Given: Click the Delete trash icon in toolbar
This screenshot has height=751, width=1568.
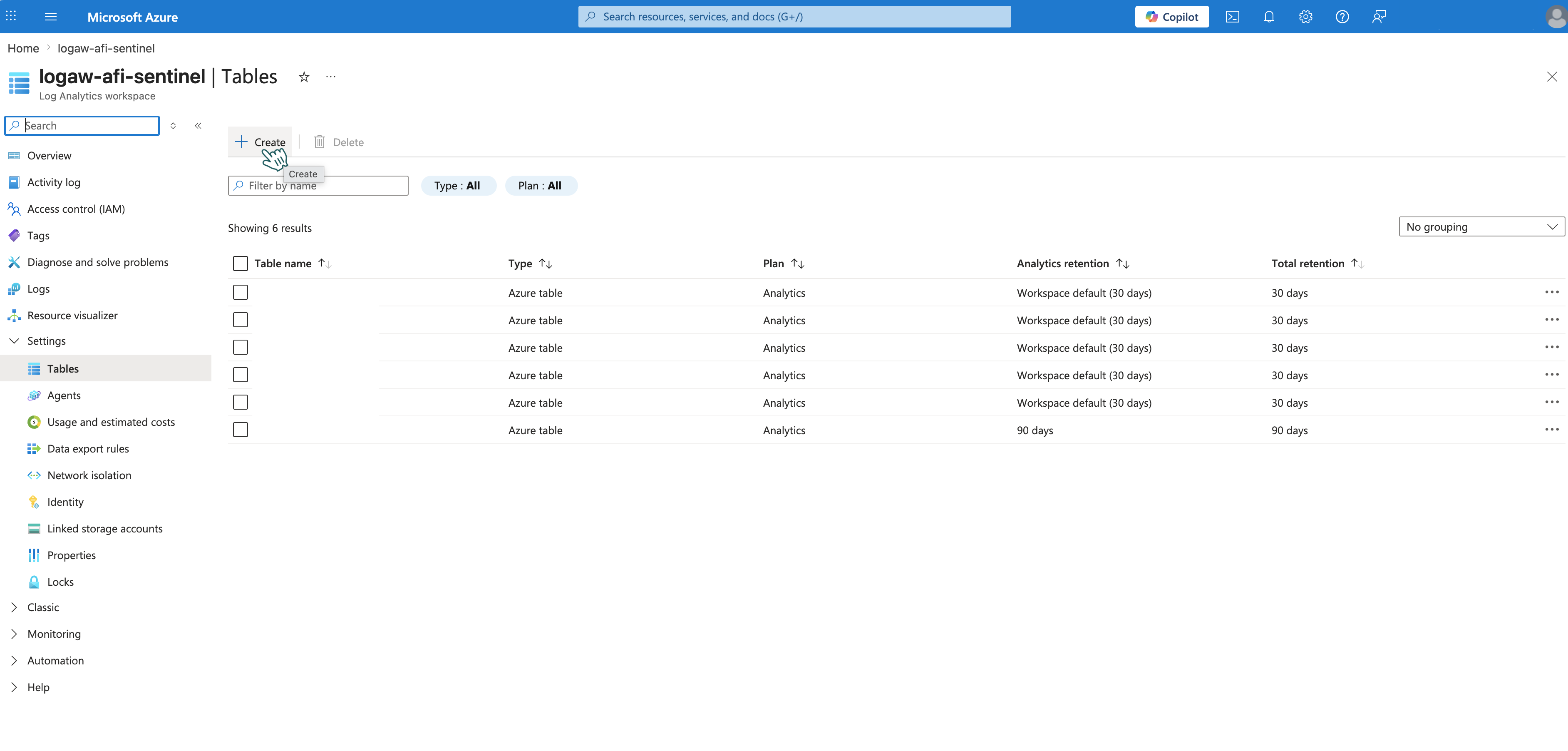Looking at the screenshot, I should tap(319, 142).
